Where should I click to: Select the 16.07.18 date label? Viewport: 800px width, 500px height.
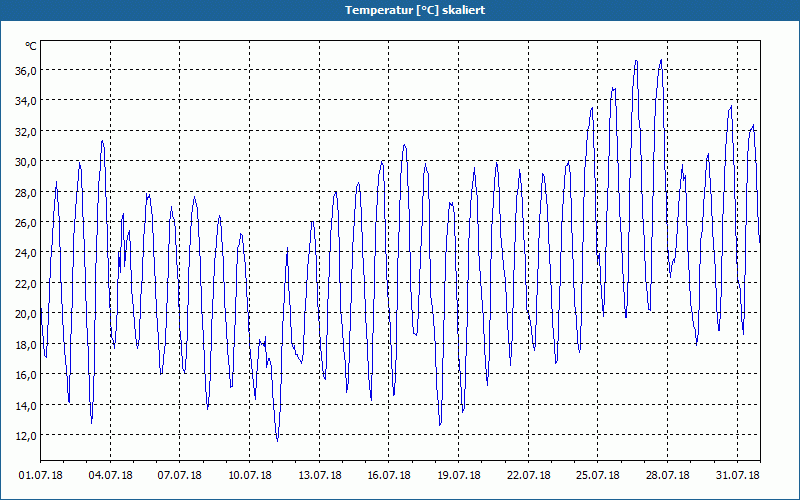click(389, 476)
